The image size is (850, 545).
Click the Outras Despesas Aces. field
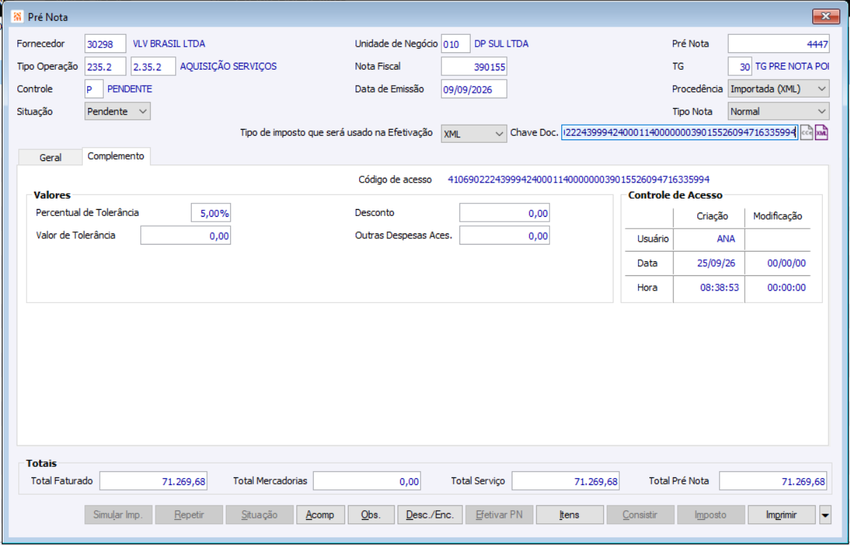tap(504, 236)
